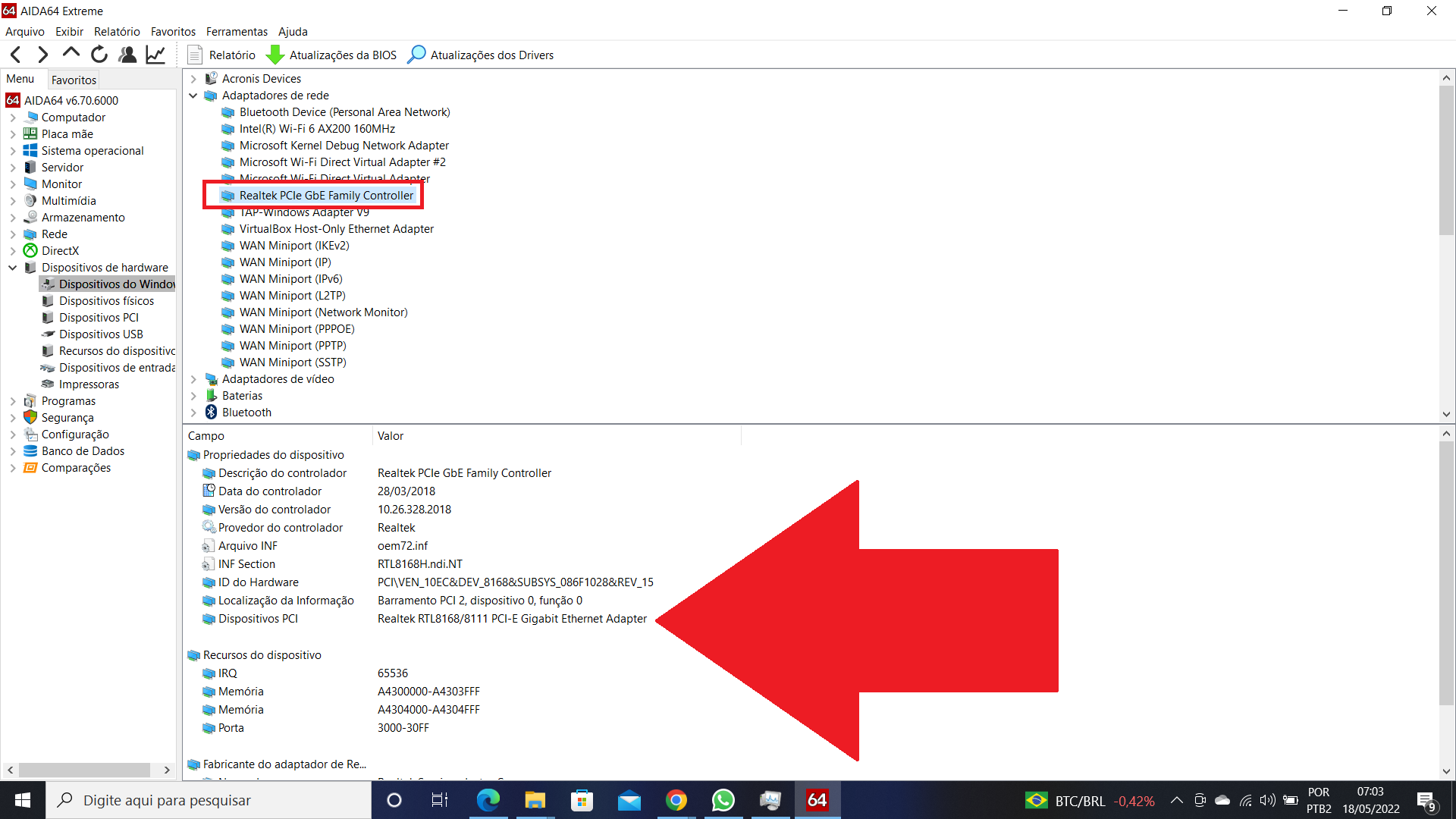Open the Mail app taskbar icon
This screenshot has height=819, width=1456.
coord(629,800)
